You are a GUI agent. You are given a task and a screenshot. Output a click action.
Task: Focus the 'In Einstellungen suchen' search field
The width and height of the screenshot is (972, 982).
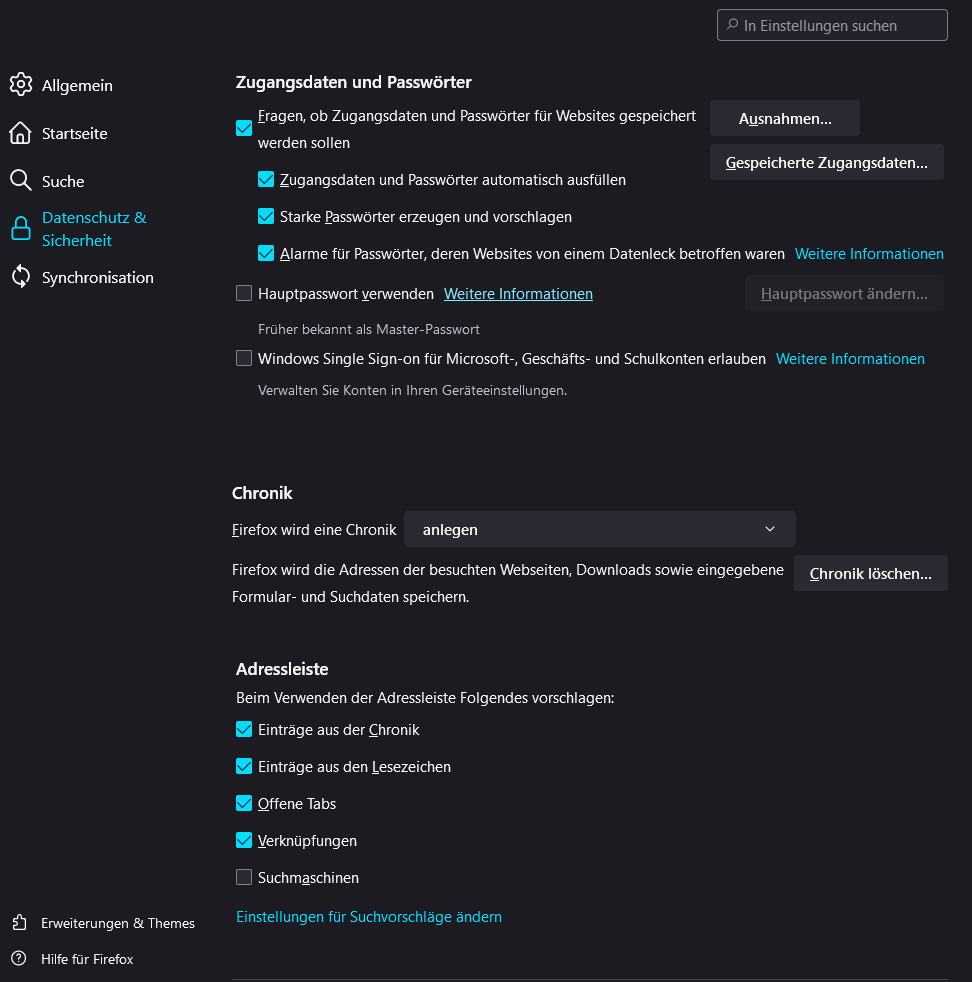click(840, 25)
